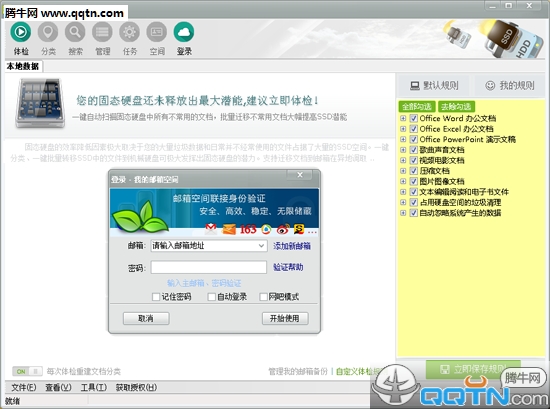The image size is (550, 409).
Task: Toggle the ON switch for 每次体检重建文档分类
Action: [27, 371]
